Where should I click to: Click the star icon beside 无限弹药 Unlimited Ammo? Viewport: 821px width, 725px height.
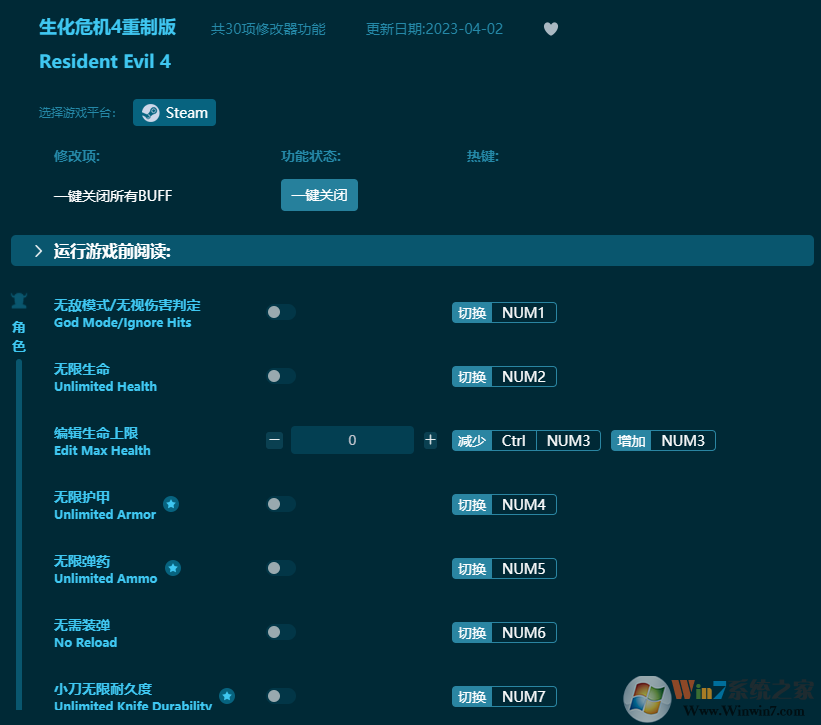[173, 568]
